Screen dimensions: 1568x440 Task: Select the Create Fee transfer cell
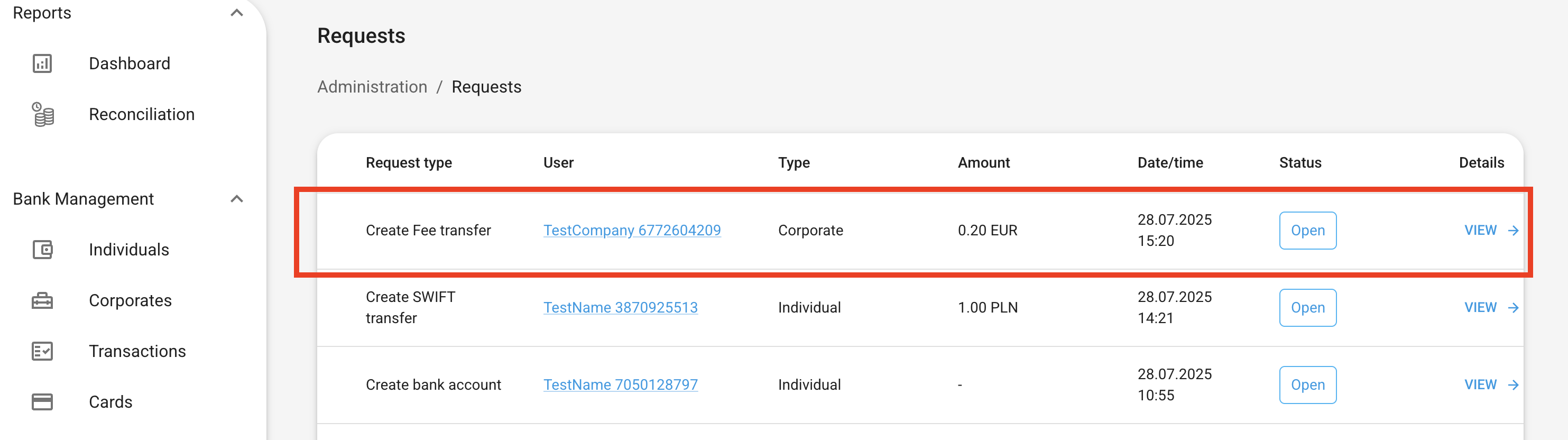click(428, 231)
